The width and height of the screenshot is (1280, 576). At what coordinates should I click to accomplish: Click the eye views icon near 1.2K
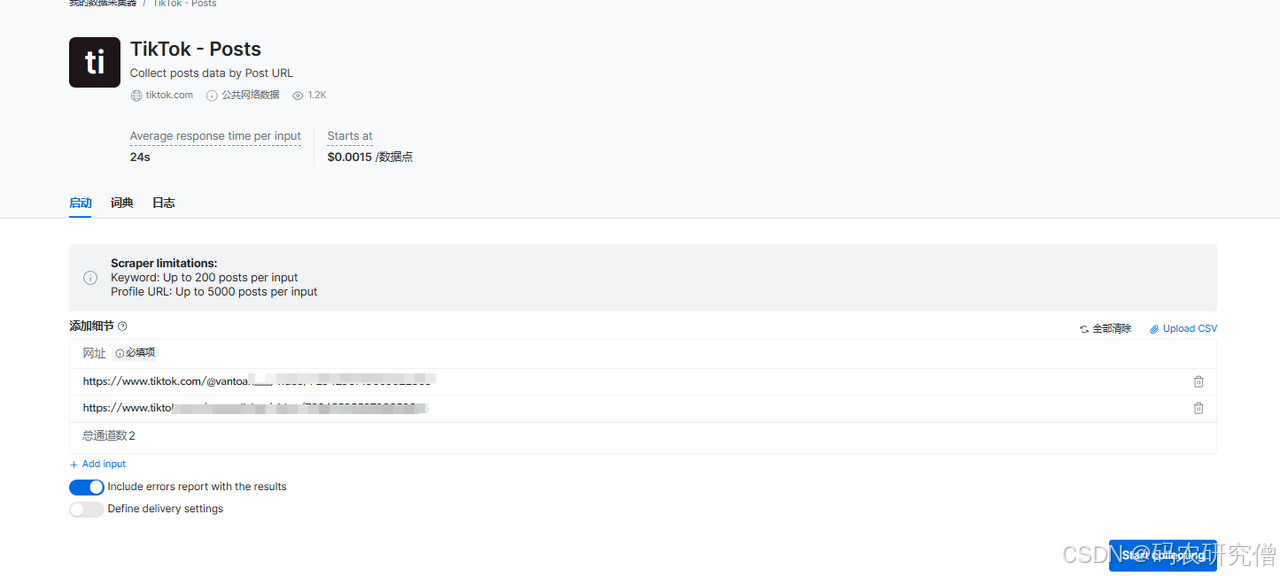click(298, 95)
